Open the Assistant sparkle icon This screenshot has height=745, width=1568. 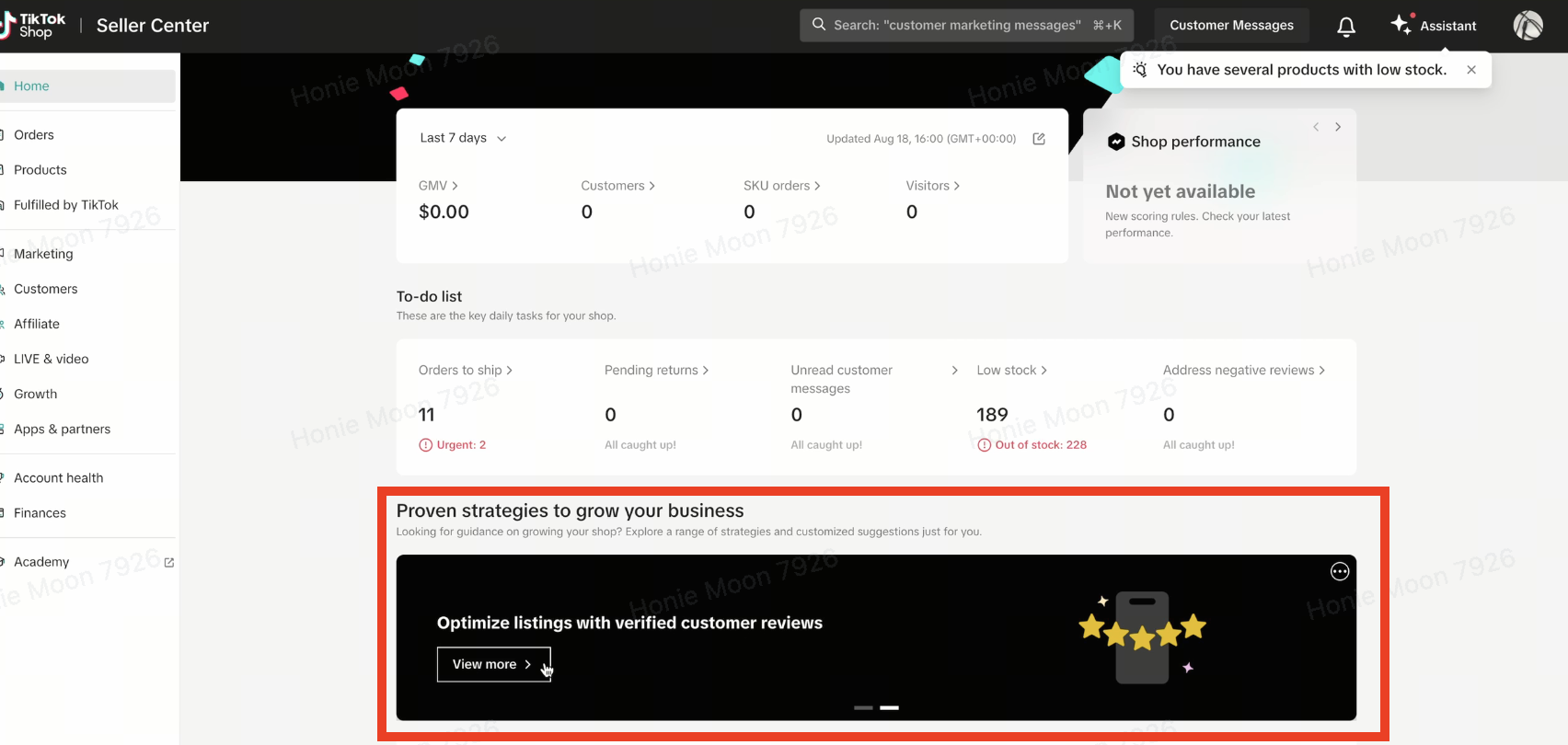pos(1401,25)
